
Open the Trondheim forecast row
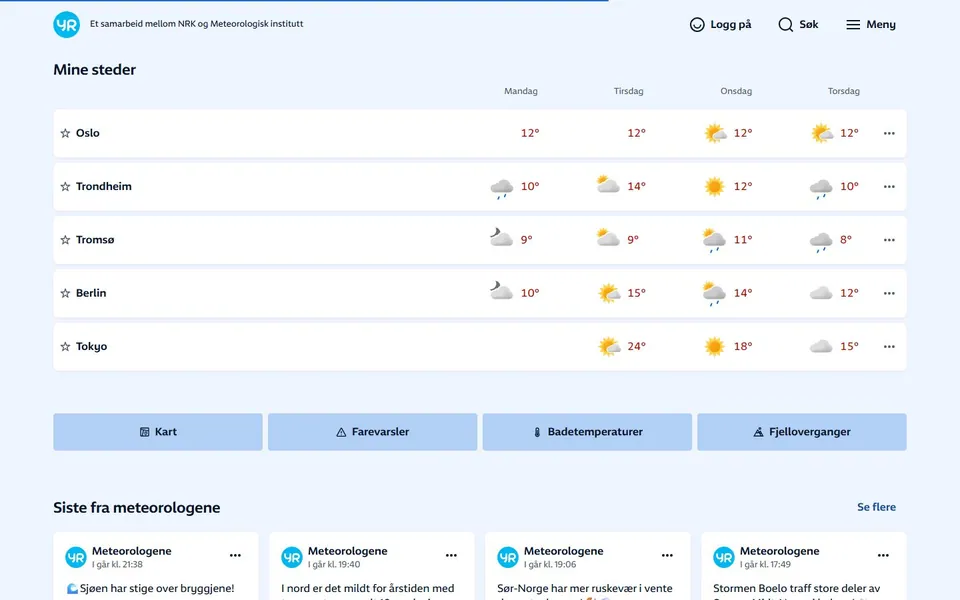pyautogui.click(x=479, y=187)
